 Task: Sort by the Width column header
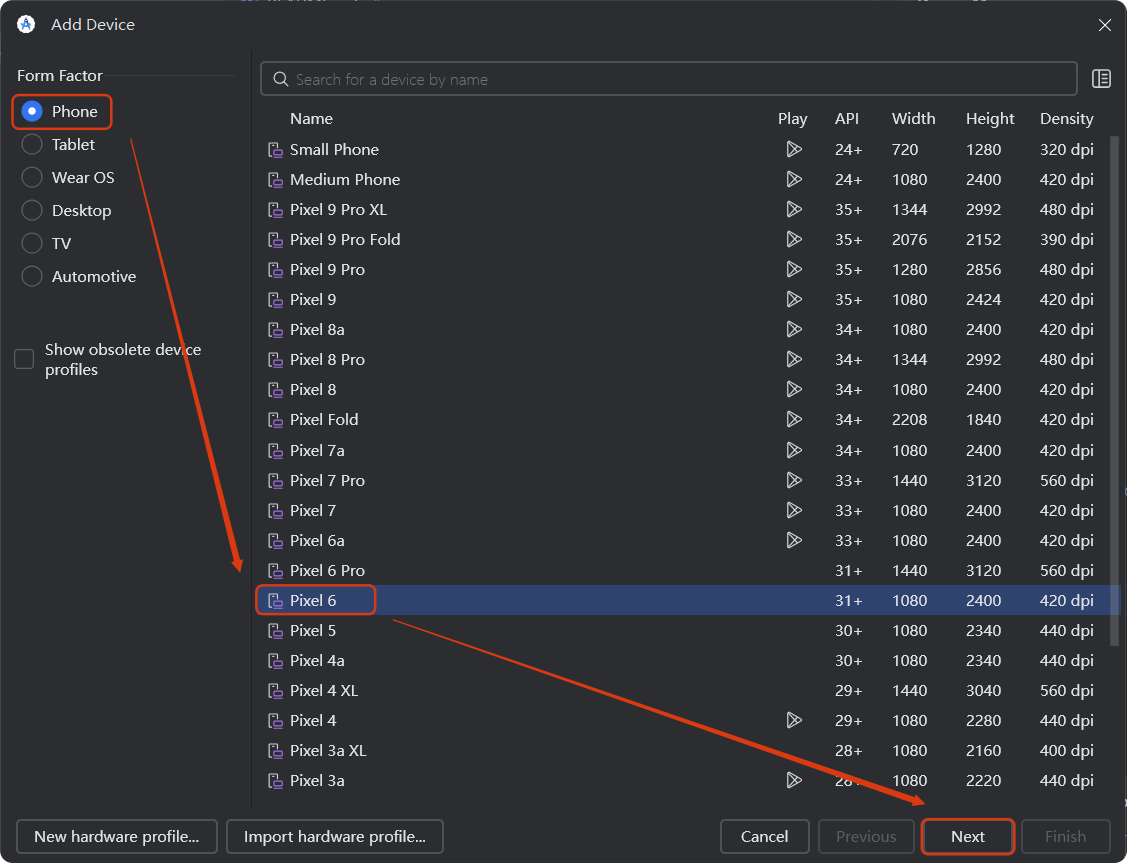pos(914,119)
